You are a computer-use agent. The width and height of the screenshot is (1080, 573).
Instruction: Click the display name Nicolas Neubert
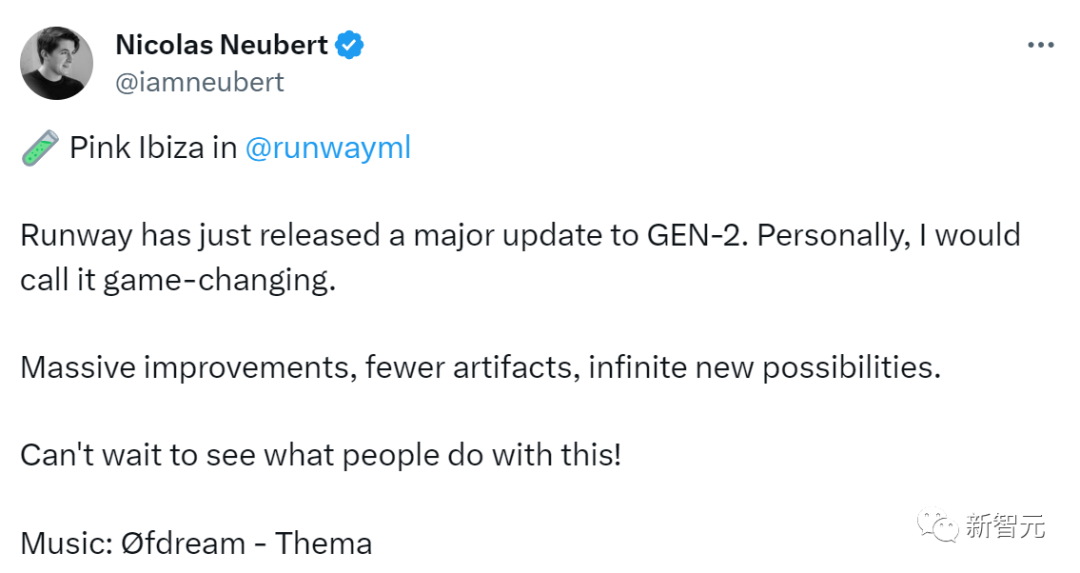pos(221,45)
